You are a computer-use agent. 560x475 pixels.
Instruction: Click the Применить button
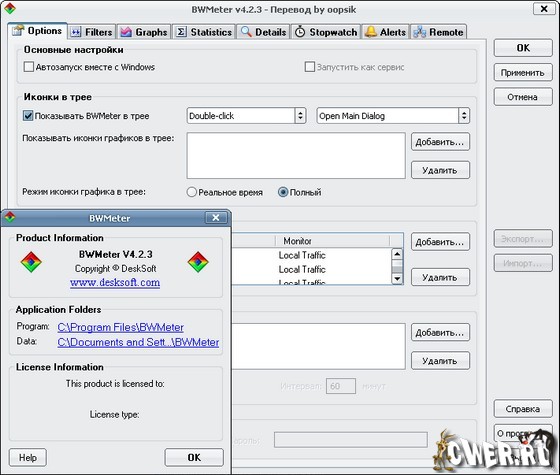[523, 73]
